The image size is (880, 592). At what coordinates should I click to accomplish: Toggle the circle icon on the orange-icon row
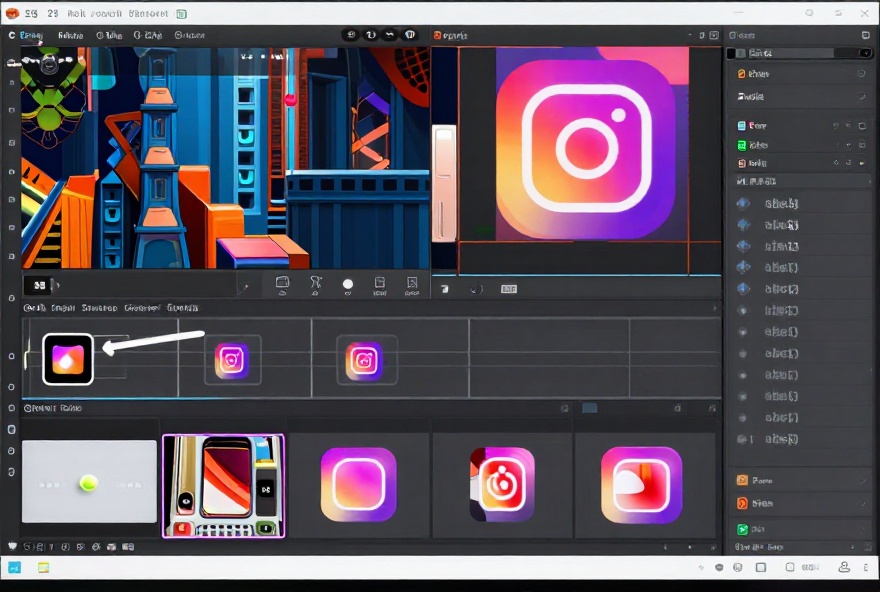pos(861,74)
